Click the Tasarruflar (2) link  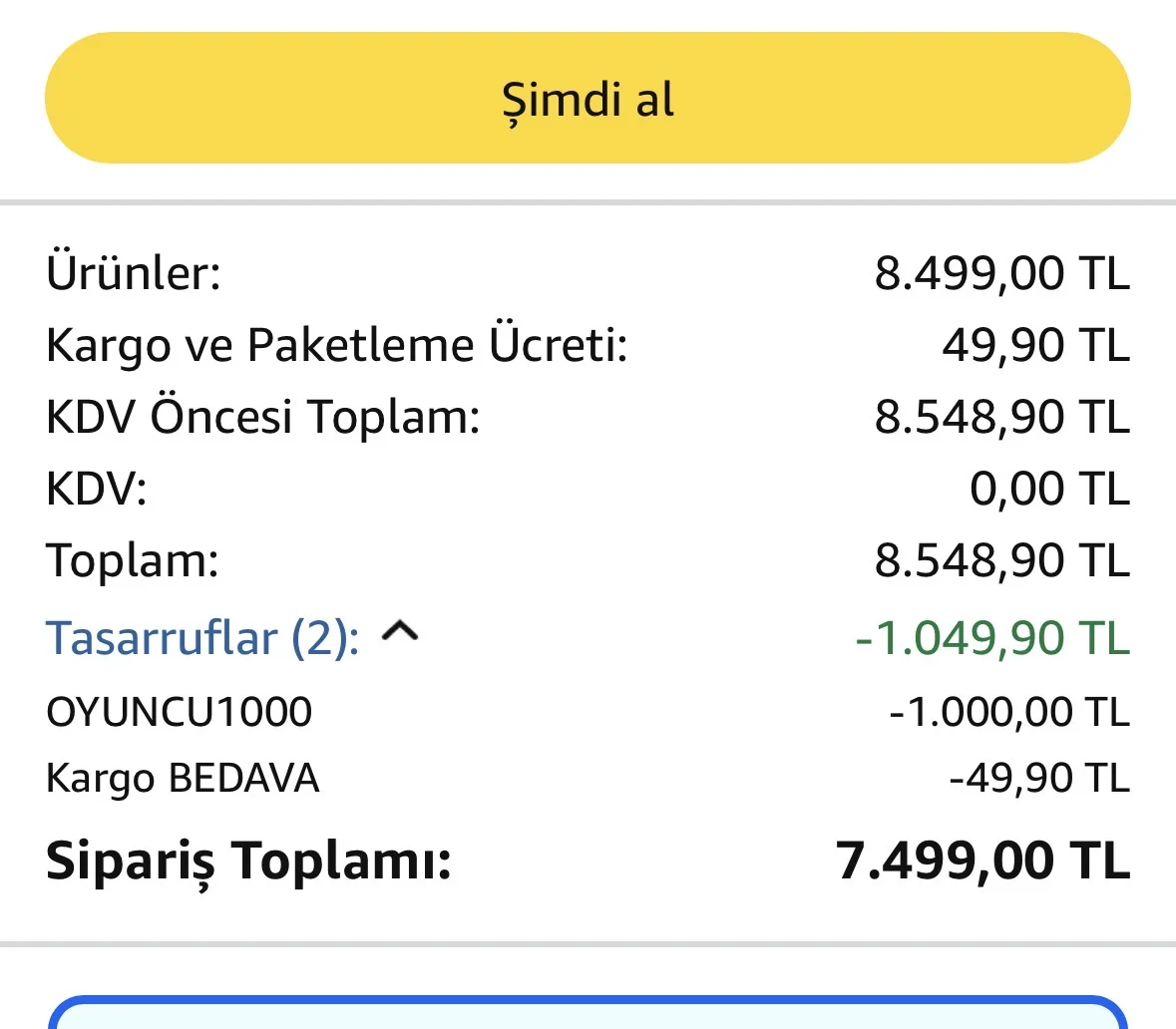[202, 639]
